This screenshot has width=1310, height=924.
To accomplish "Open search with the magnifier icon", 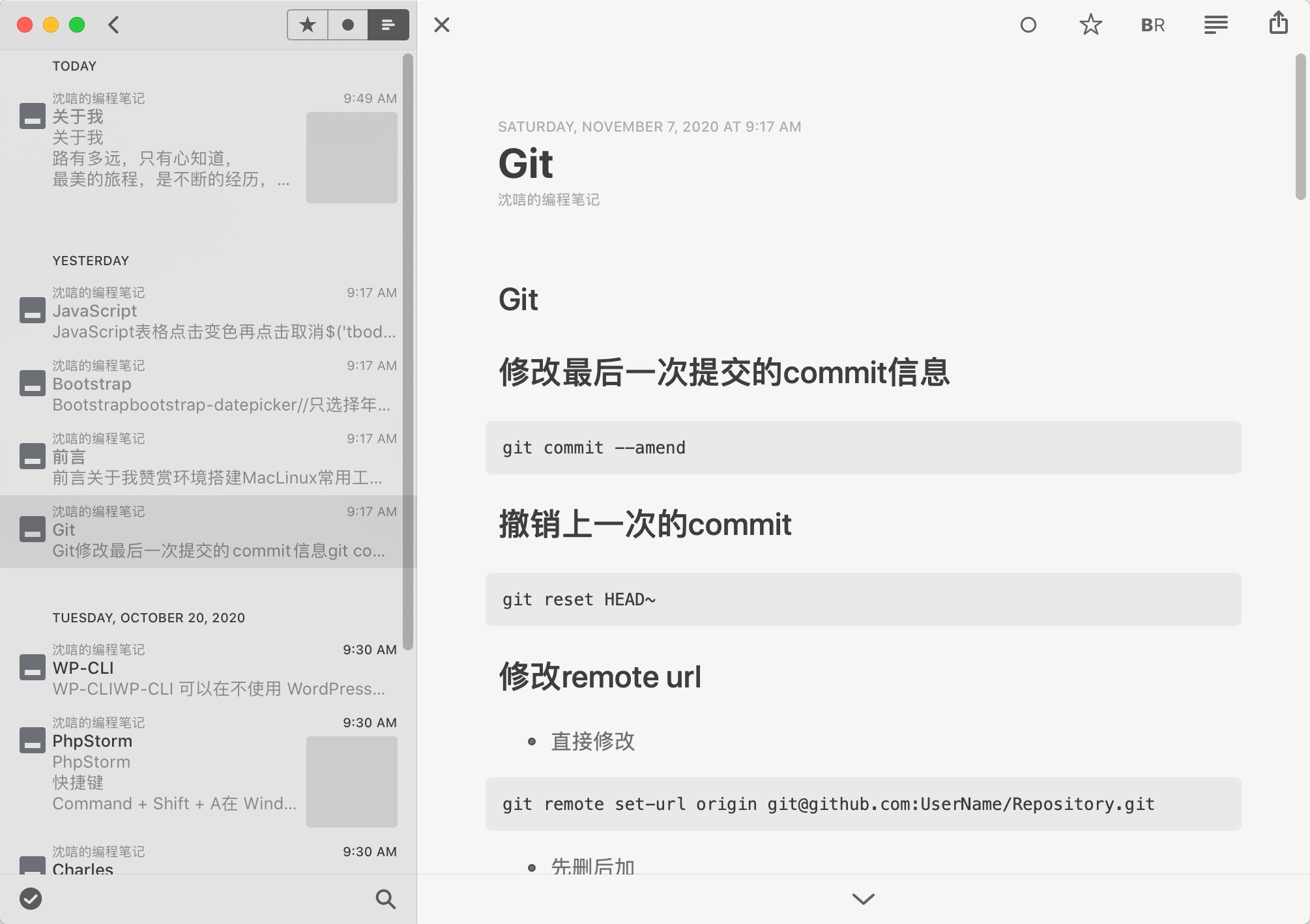I will (x=385, y=899).
